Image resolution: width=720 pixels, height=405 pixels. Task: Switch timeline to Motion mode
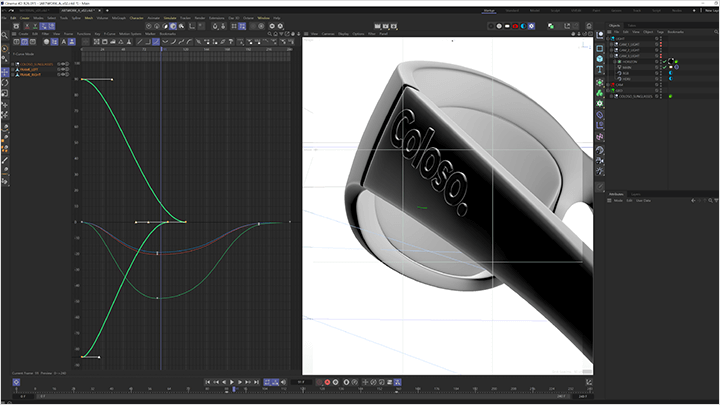coord(33,42)
